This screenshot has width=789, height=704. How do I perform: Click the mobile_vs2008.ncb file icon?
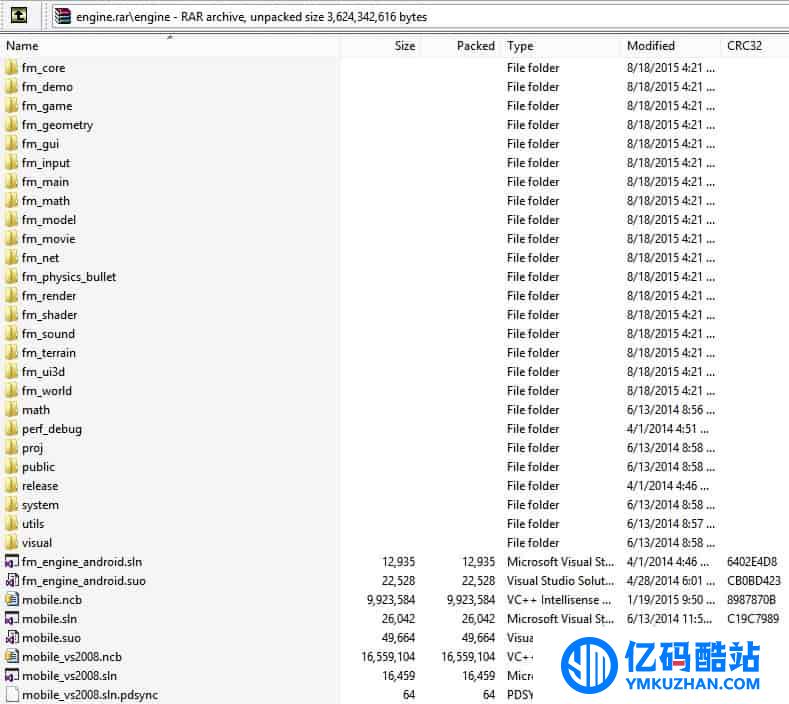(x=12, y=657)
